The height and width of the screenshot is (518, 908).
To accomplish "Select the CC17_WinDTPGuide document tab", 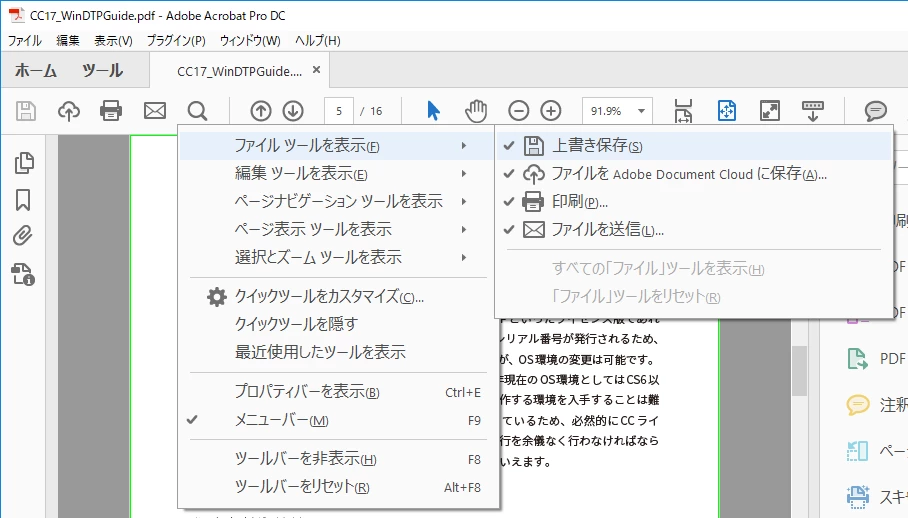I will point(240,71).
